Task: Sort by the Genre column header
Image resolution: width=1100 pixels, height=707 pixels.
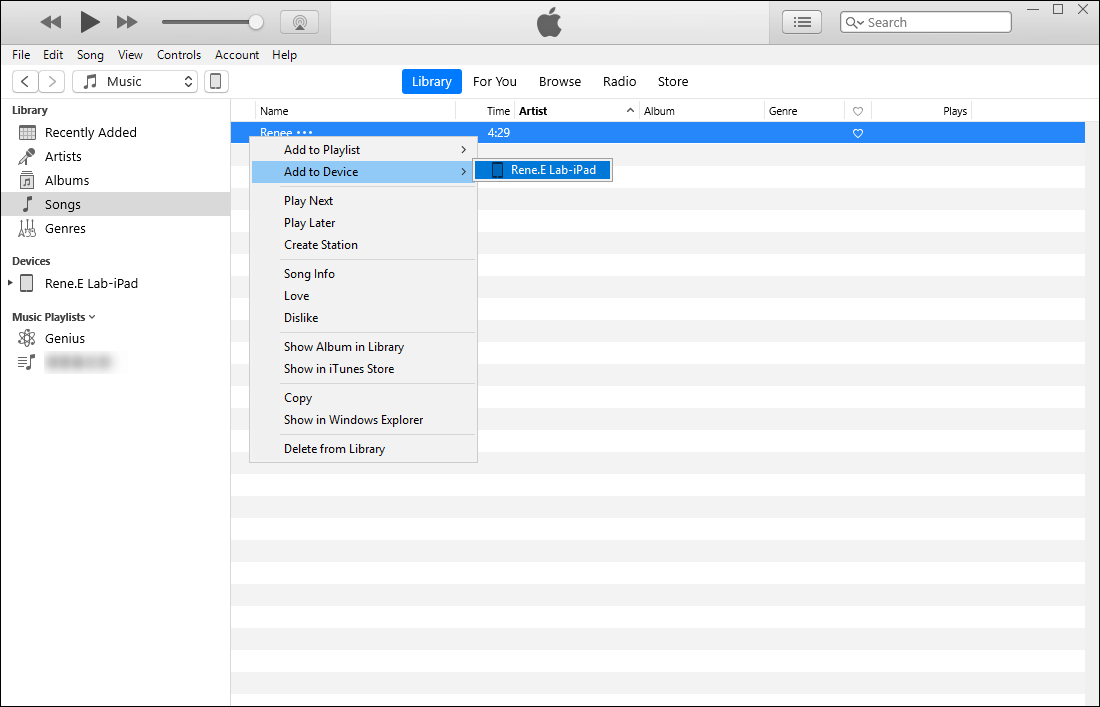Action: 804,111
